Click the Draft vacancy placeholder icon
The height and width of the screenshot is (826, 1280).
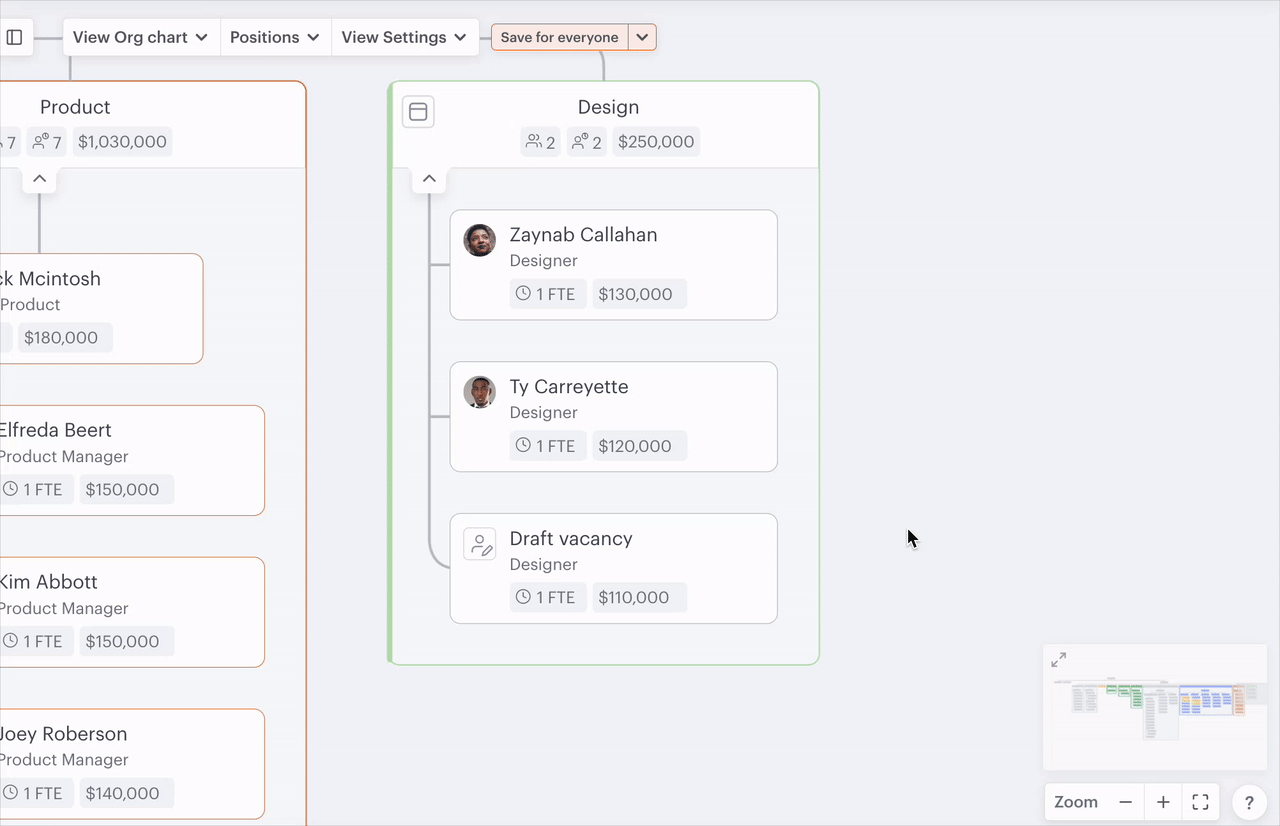click(x=480, y=544)
